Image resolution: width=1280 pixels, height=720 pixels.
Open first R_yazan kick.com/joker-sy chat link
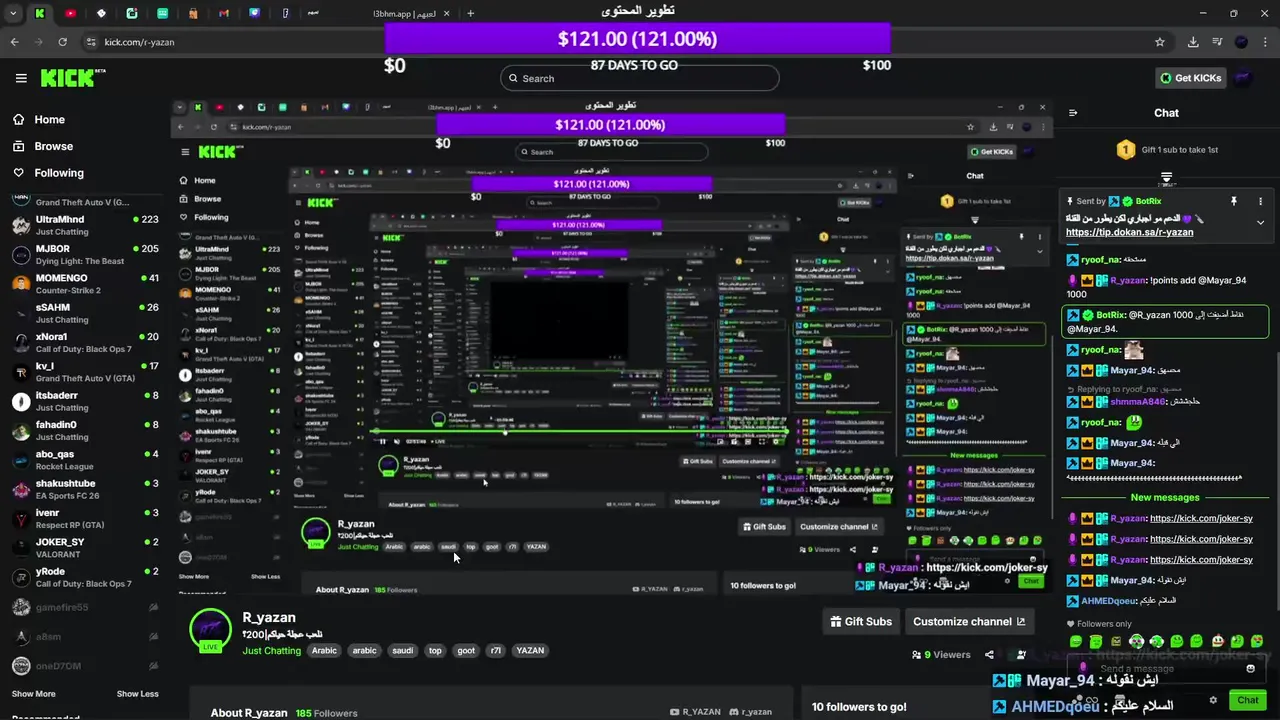coord(1201,518)
